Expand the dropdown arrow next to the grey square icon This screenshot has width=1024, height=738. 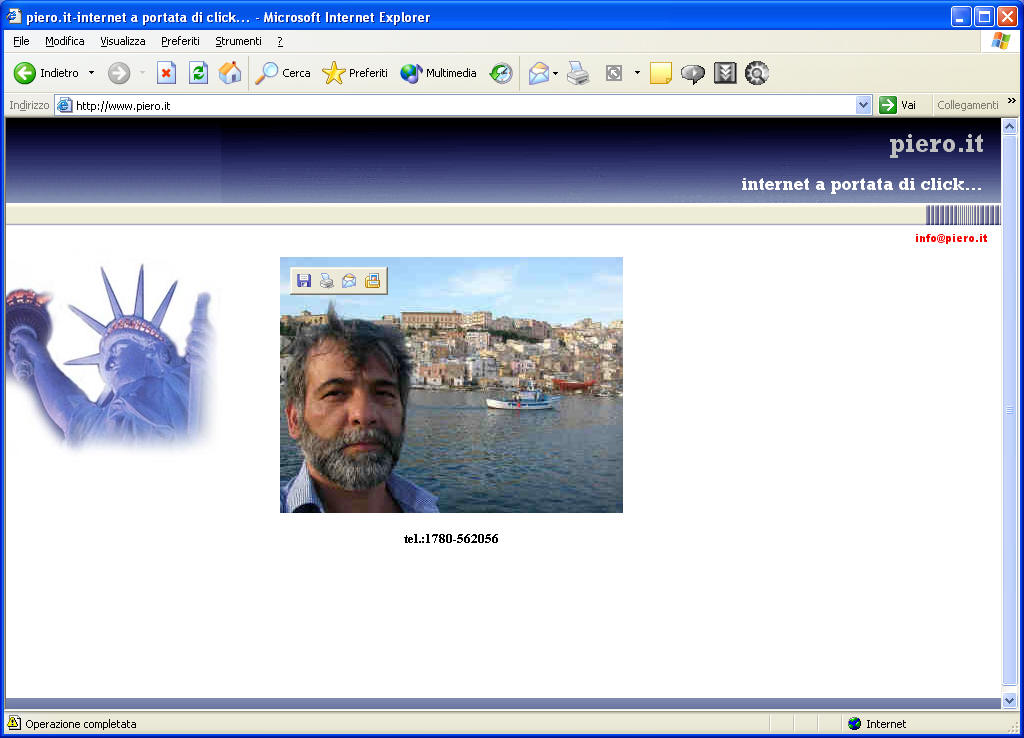(637, 73)
